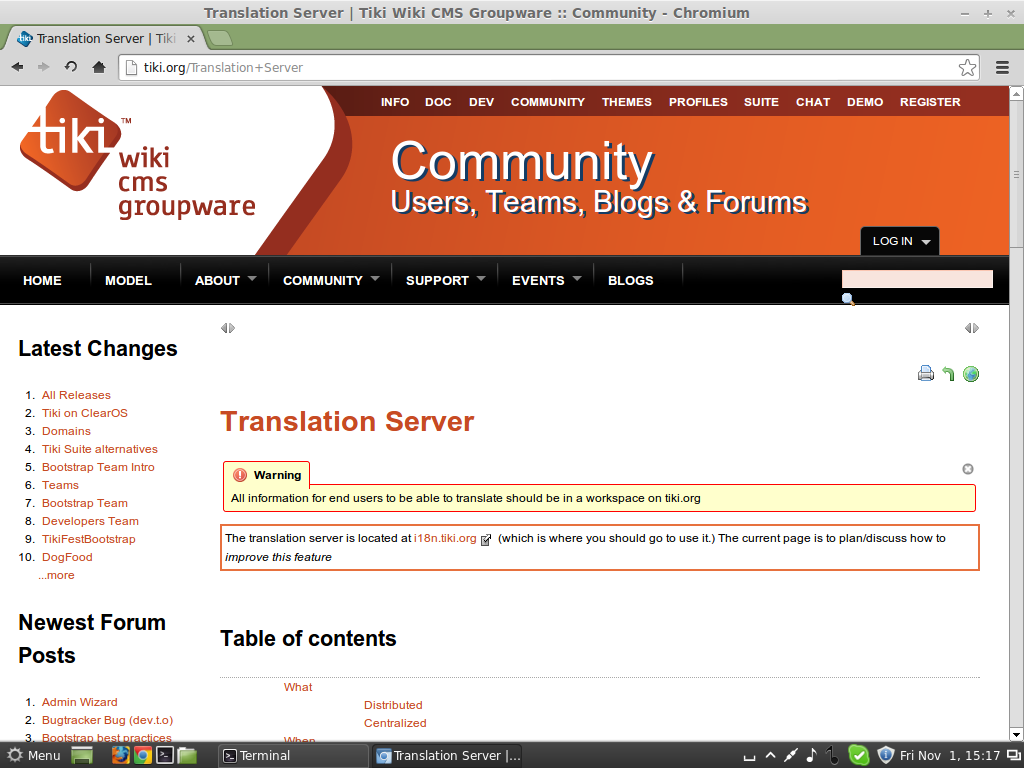Screen dimensions: 1024x768
Task: Click the blue shield tray icon
Action: 885,755
